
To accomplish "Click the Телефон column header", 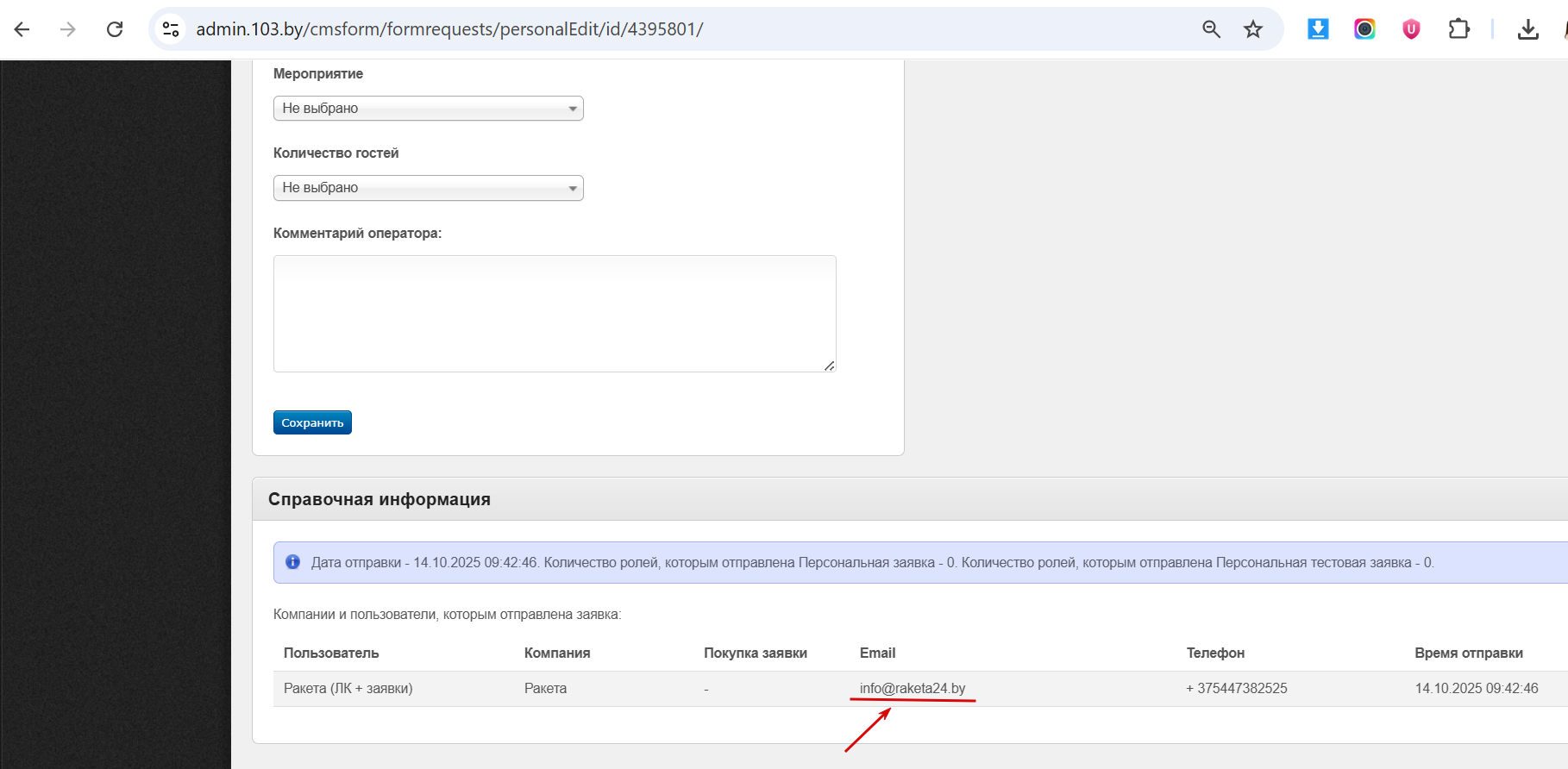I will tap(1215, 653).
